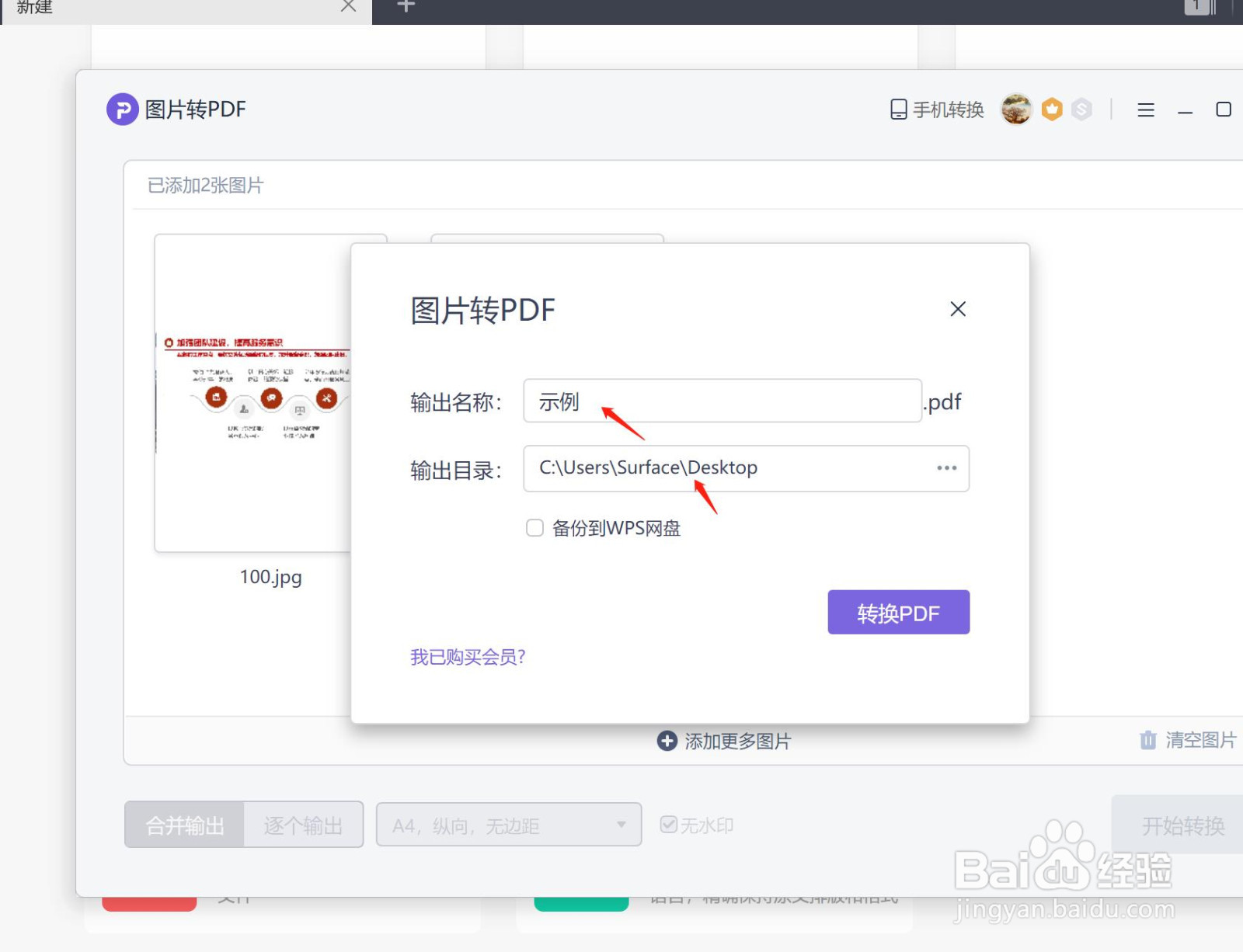Image resolution: width=1243 pixels, height=952 pixels.
Task: Open the user avatar profile
Action: [1016, 109]
